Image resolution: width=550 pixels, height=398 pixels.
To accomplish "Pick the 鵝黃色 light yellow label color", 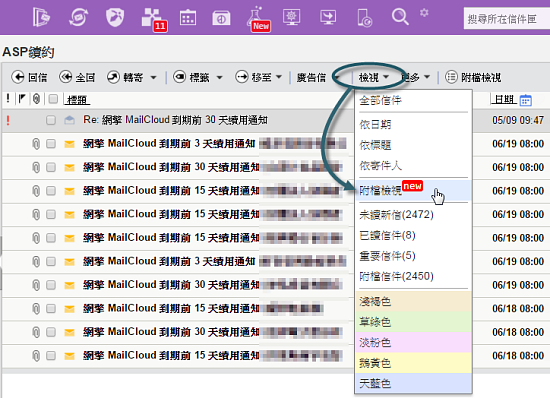I will click(x=413, y=363).
